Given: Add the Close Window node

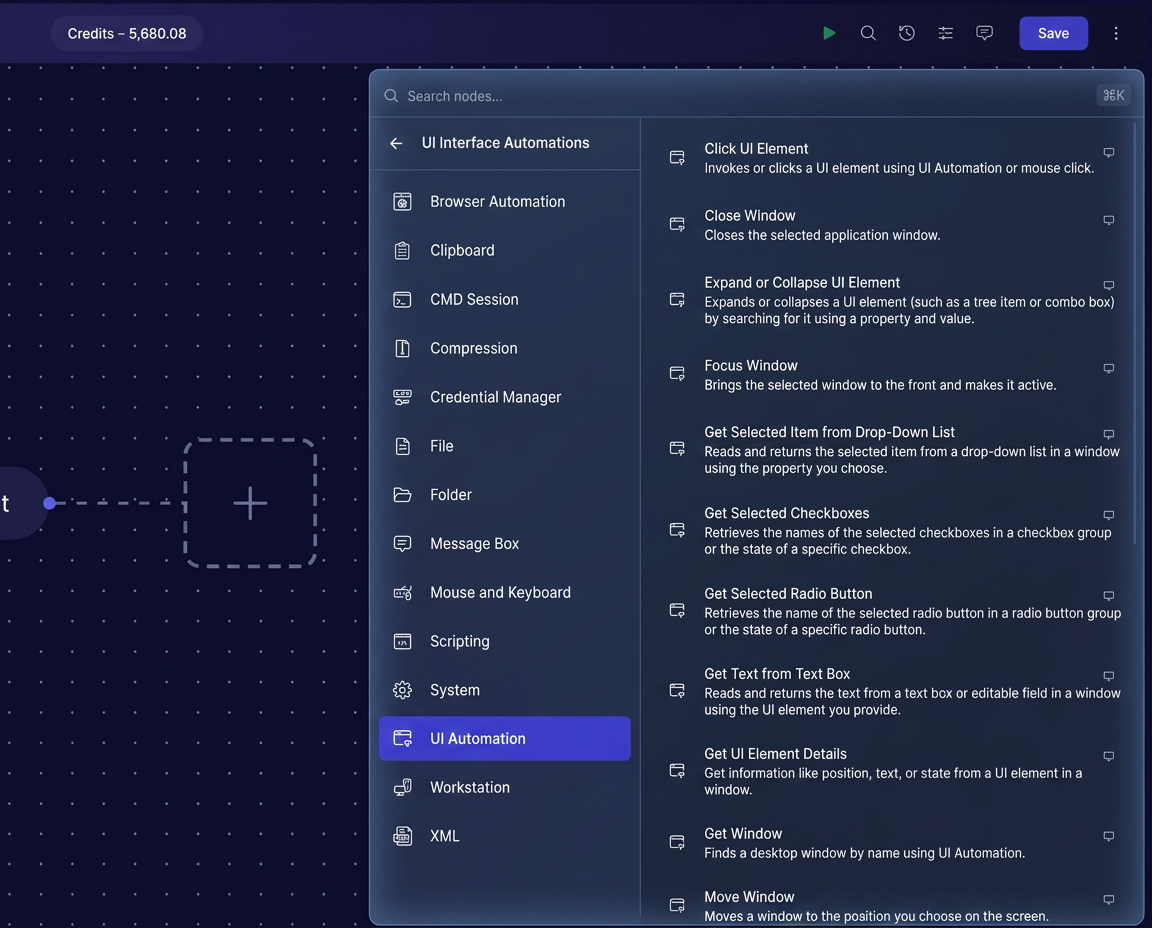Looking at the screenshot, I should 891,225.
